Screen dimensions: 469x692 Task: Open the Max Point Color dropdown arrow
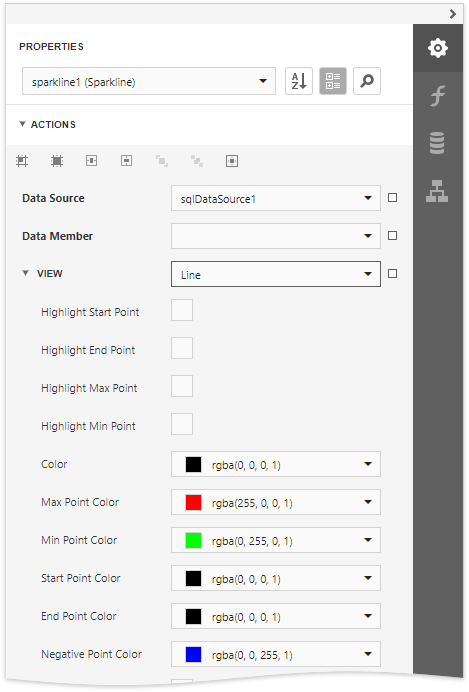click(x=368, y=502)
